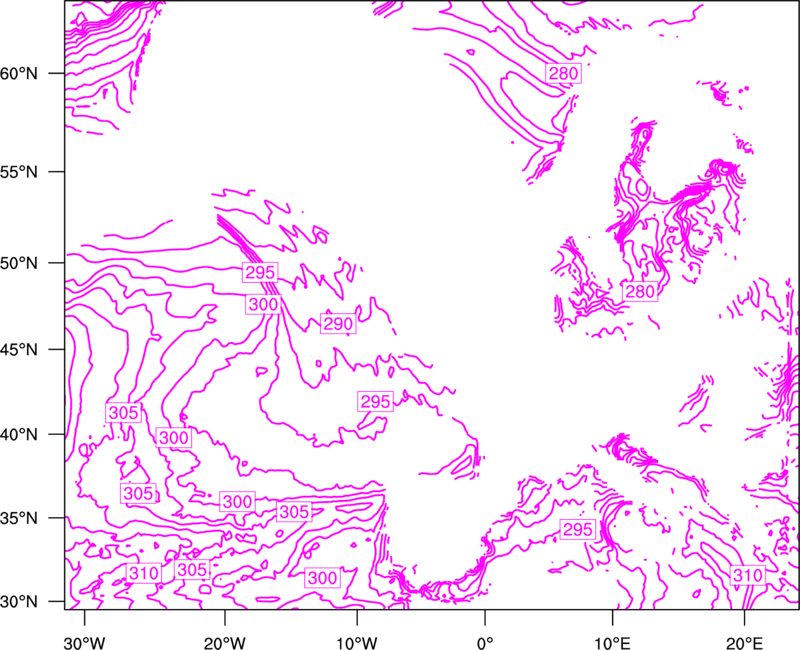Click the 280 contour label nearest 60°N
Viewport: 800px width, 650px height.
[x=563, y=73]
